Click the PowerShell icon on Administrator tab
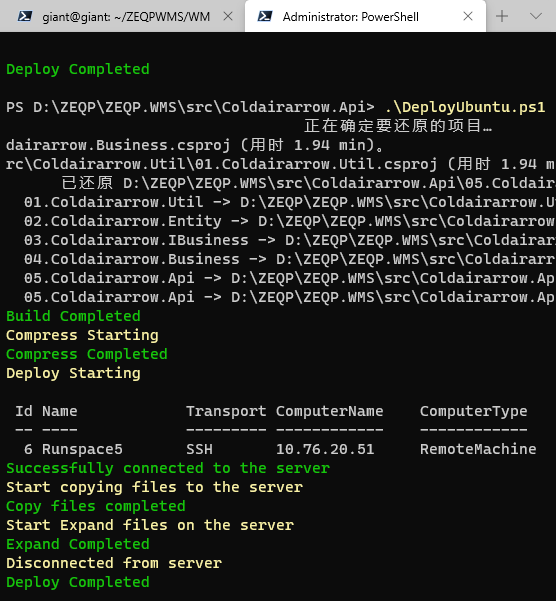 265,16
